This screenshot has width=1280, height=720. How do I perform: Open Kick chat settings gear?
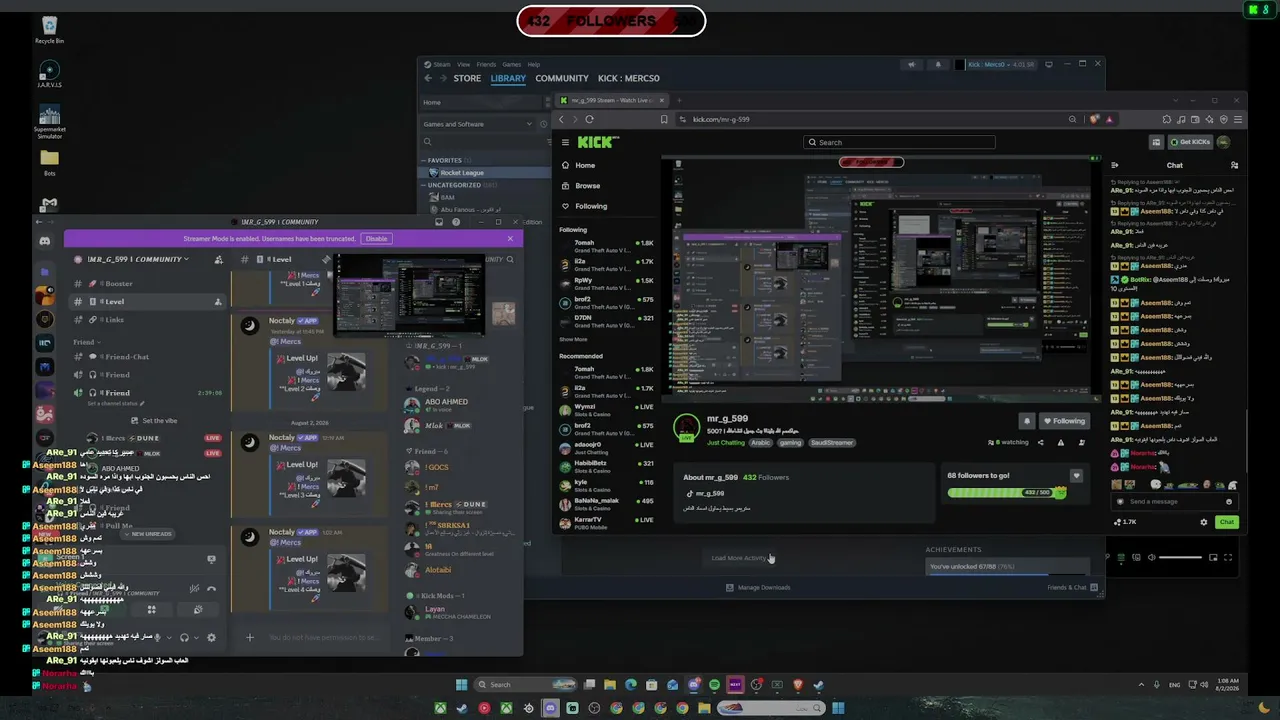click(1204, 522)
